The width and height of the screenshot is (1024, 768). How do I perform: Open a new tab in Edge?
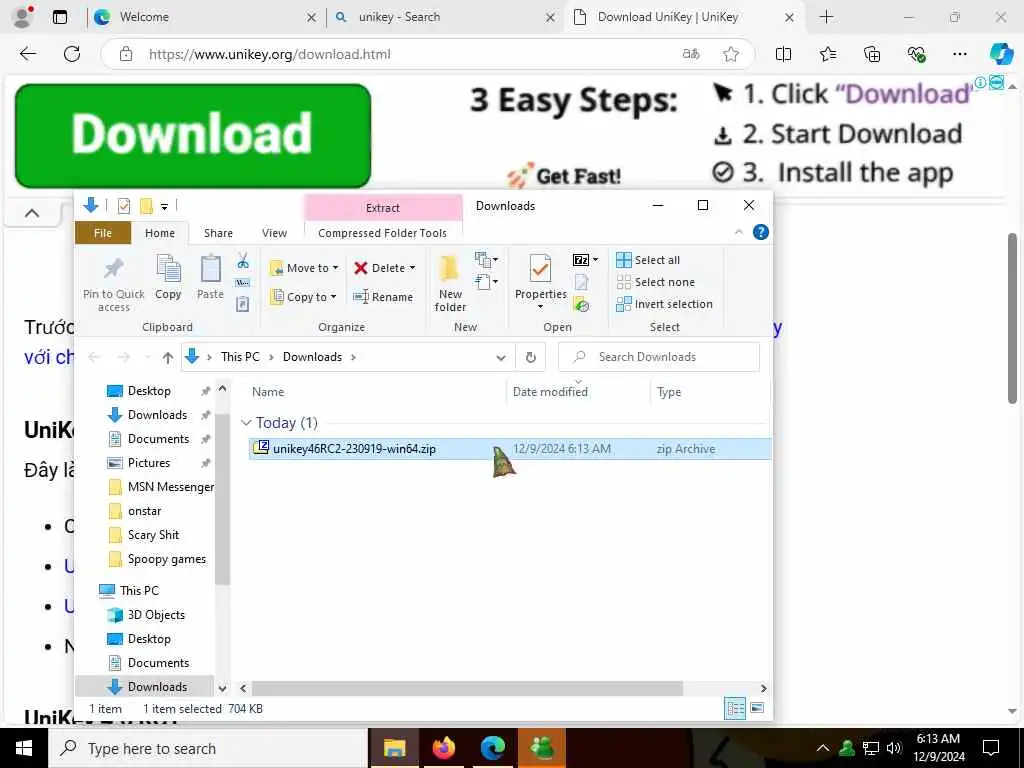click(826, 18)
